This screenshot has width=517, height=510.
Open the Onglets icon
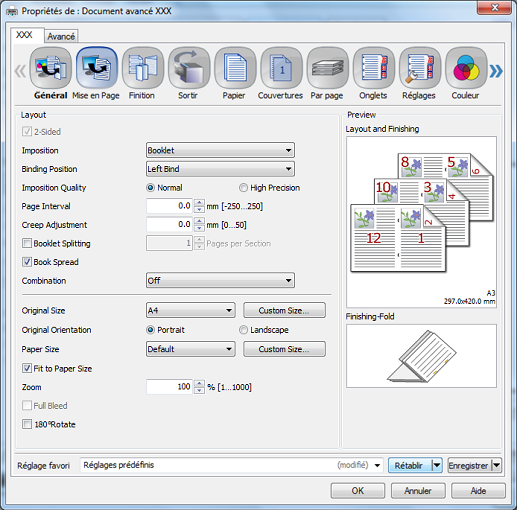(x=374, y=68)
